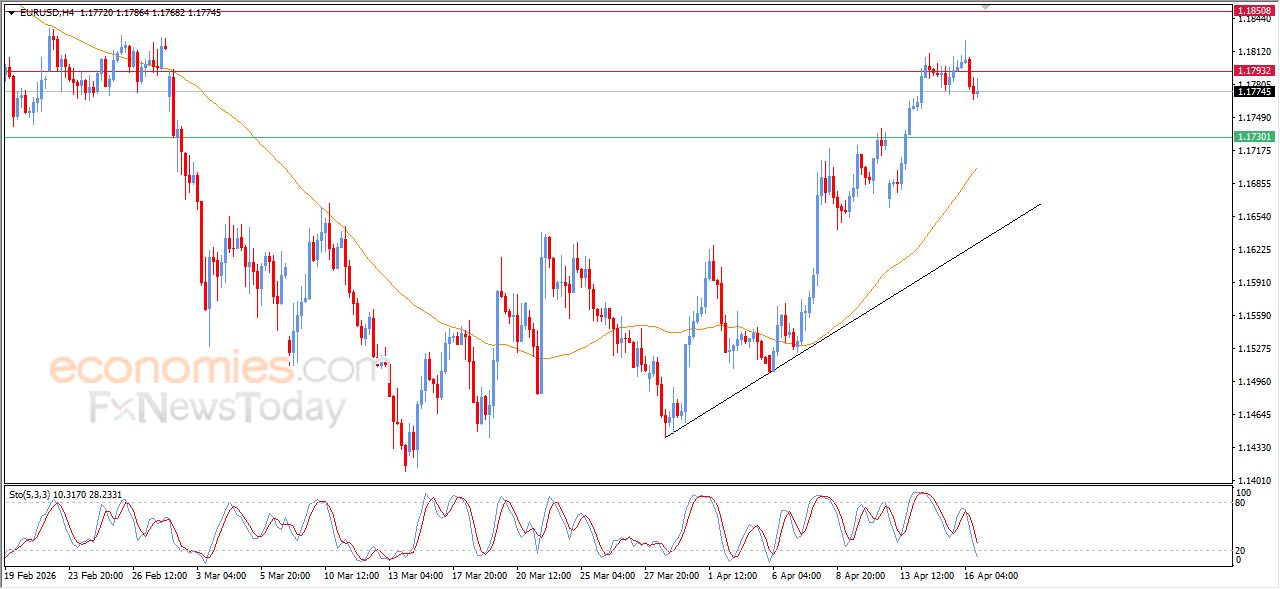Click the 1.16855 price axis value
Viewport: 1280px width, 589px height.
pyautogui.click(x=1253, y=184)
